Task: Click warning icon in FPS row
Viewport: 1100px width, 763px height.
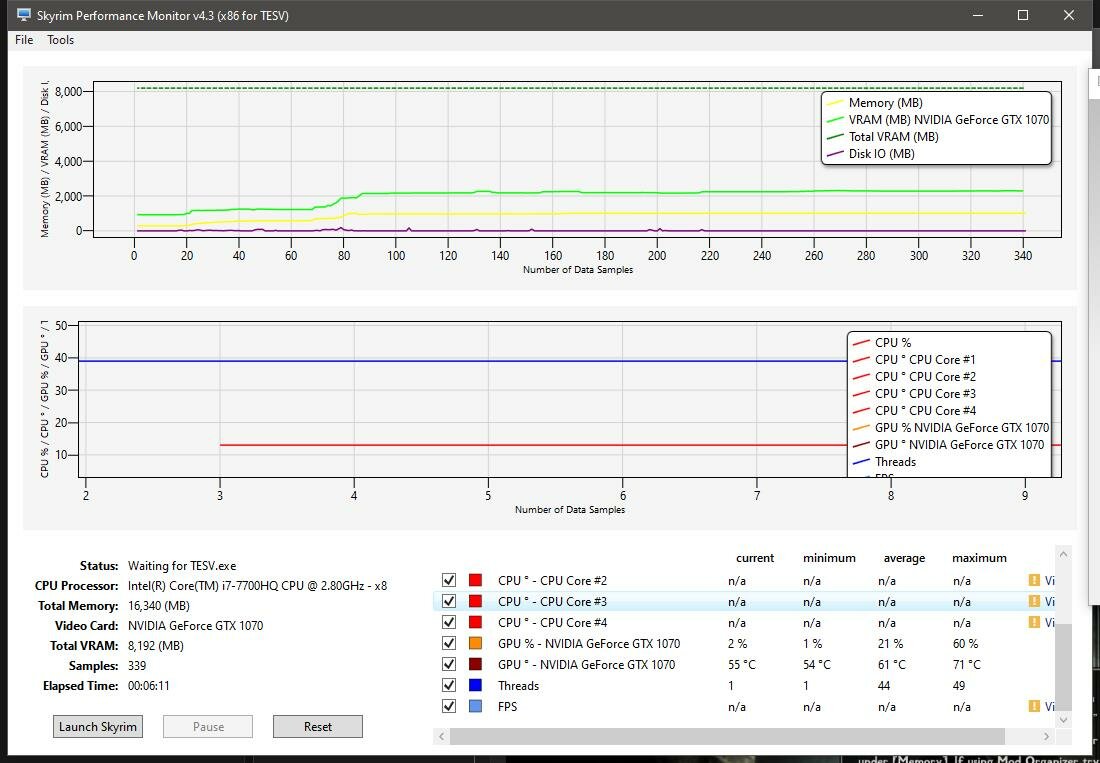Action: pos(1034,707)
